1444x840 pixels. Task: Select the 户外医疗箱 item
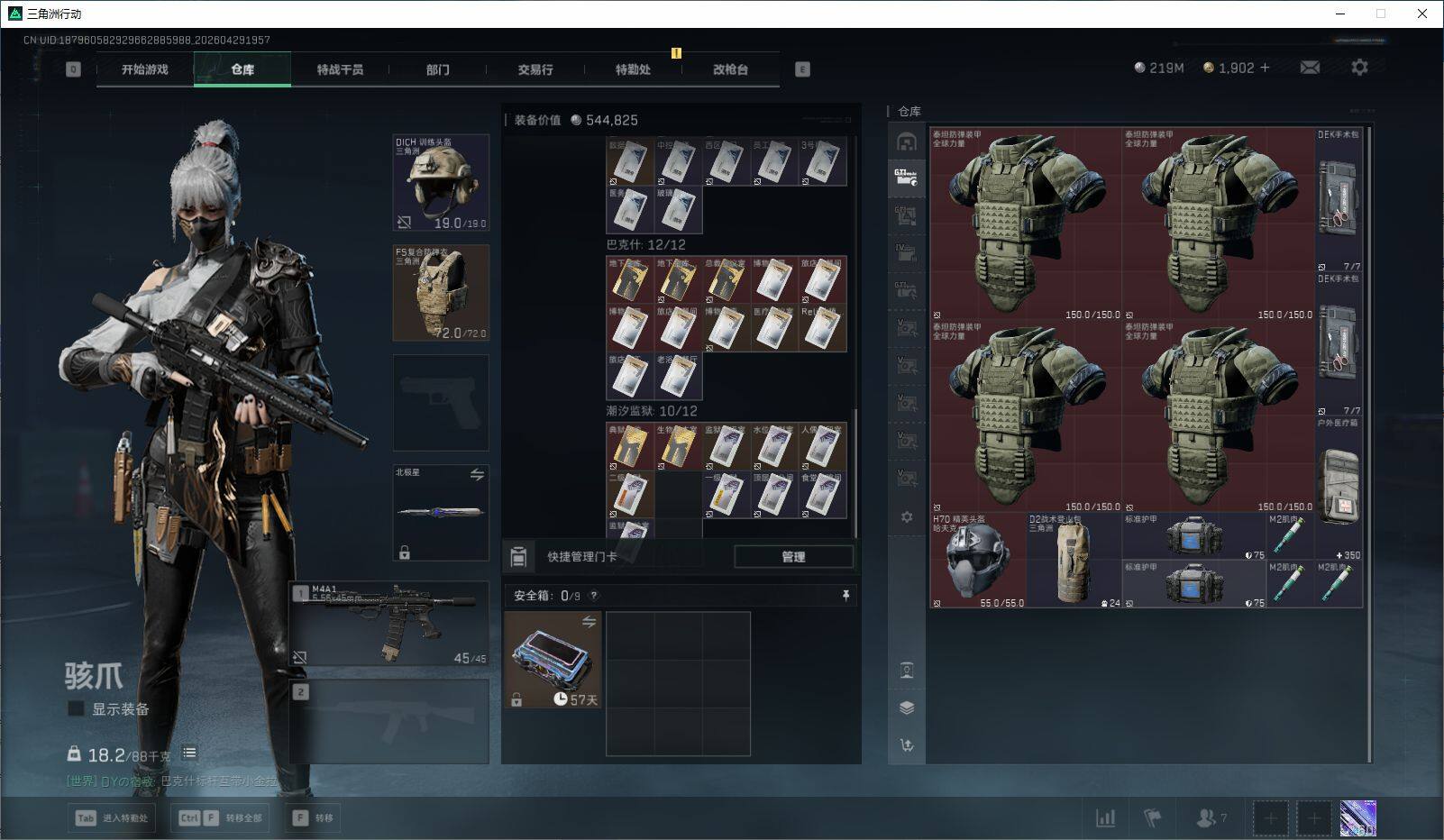(1339, 488)
